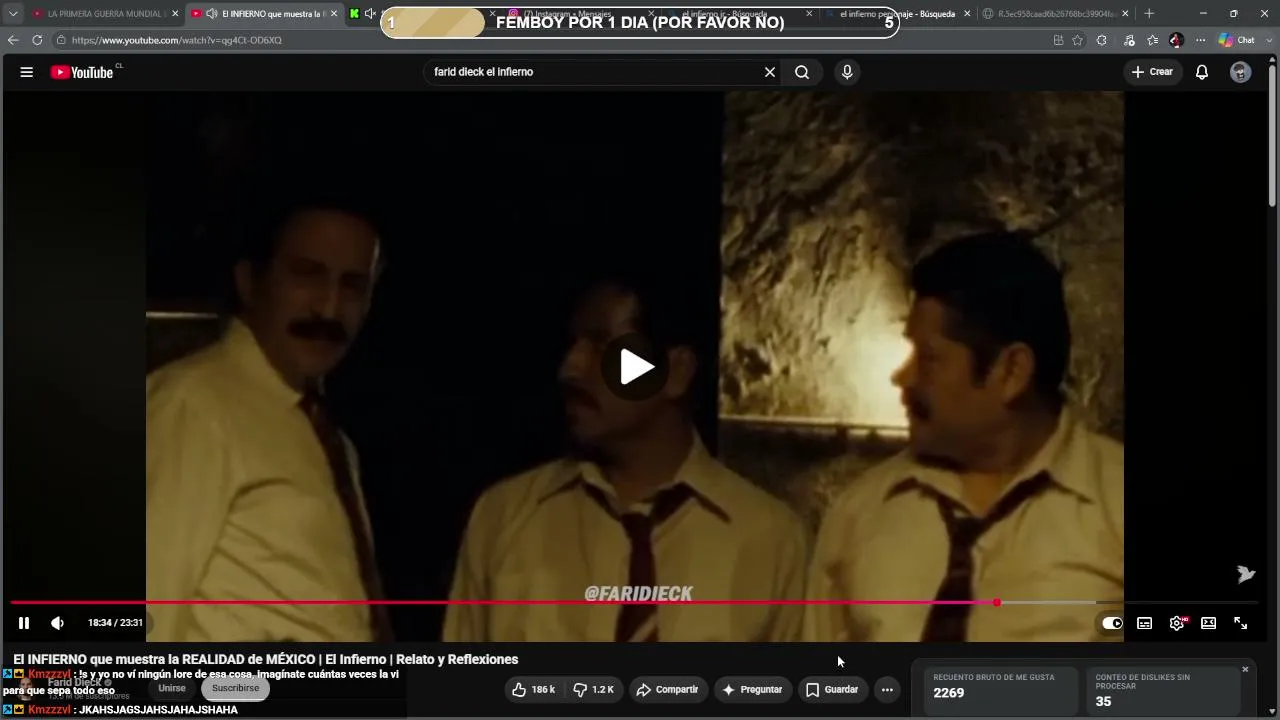The width and height of the screenshot is (1280, 720).
Task: Submit search with magnifier button
Action: (x=802, y=72)
